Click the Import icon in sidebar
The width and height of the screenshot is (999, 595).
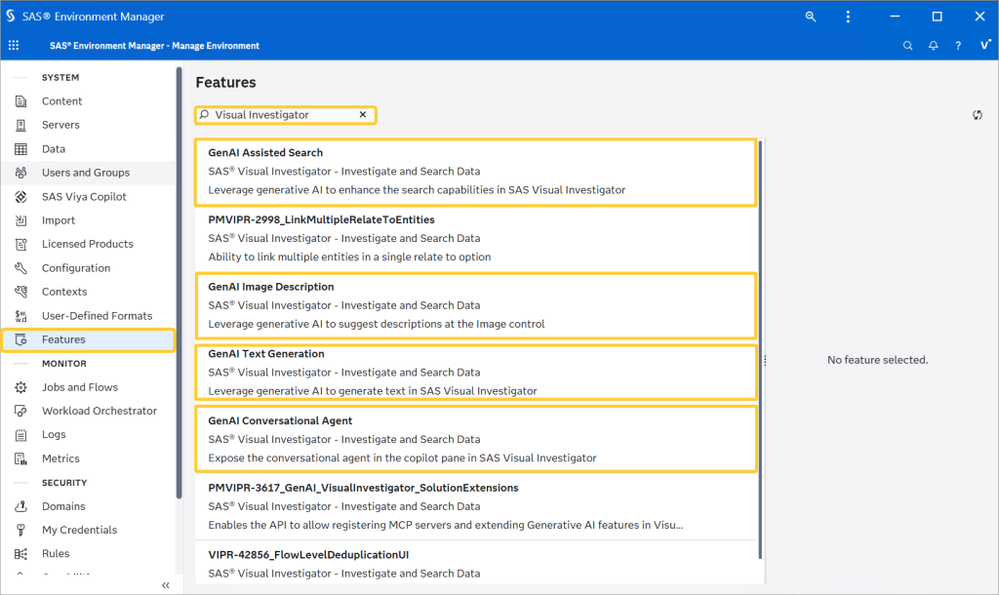point(21,220)
